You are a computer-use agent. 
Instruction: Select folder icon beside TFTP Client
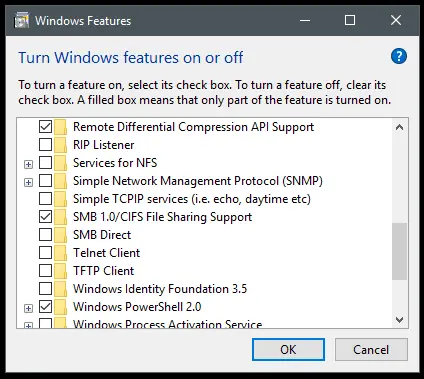coord(60,271)
